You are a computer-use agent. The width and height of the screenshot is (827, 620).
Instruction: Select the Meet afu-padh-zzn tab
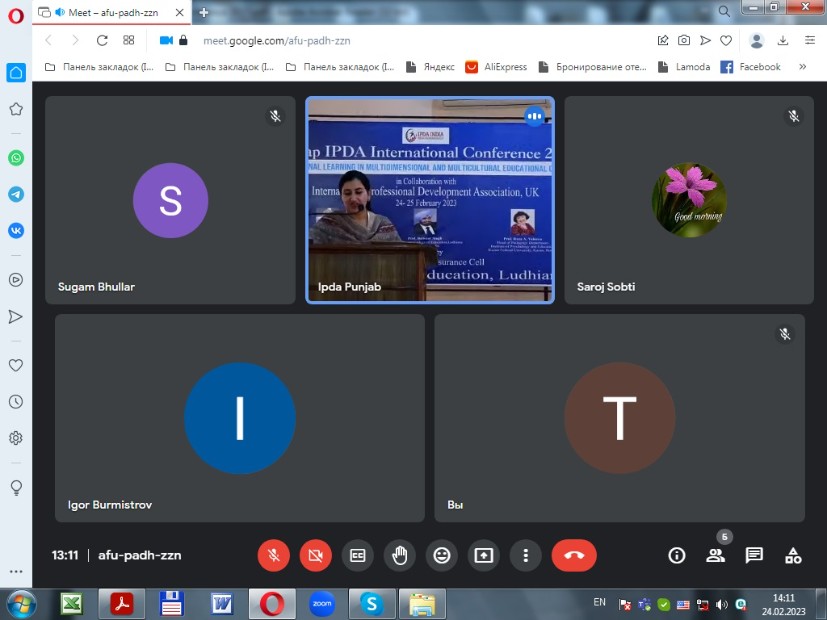tap(110, 12)
